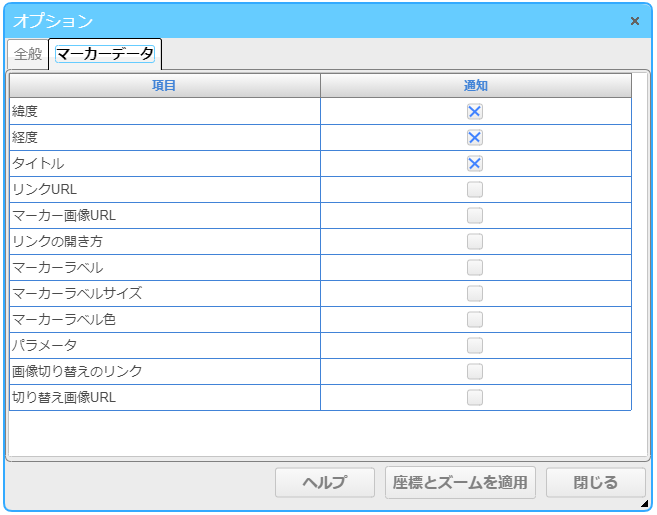Close the オプション dialog with X
Image resolution: width=657 pixels, height=515 pixels.
click(635, 21)
